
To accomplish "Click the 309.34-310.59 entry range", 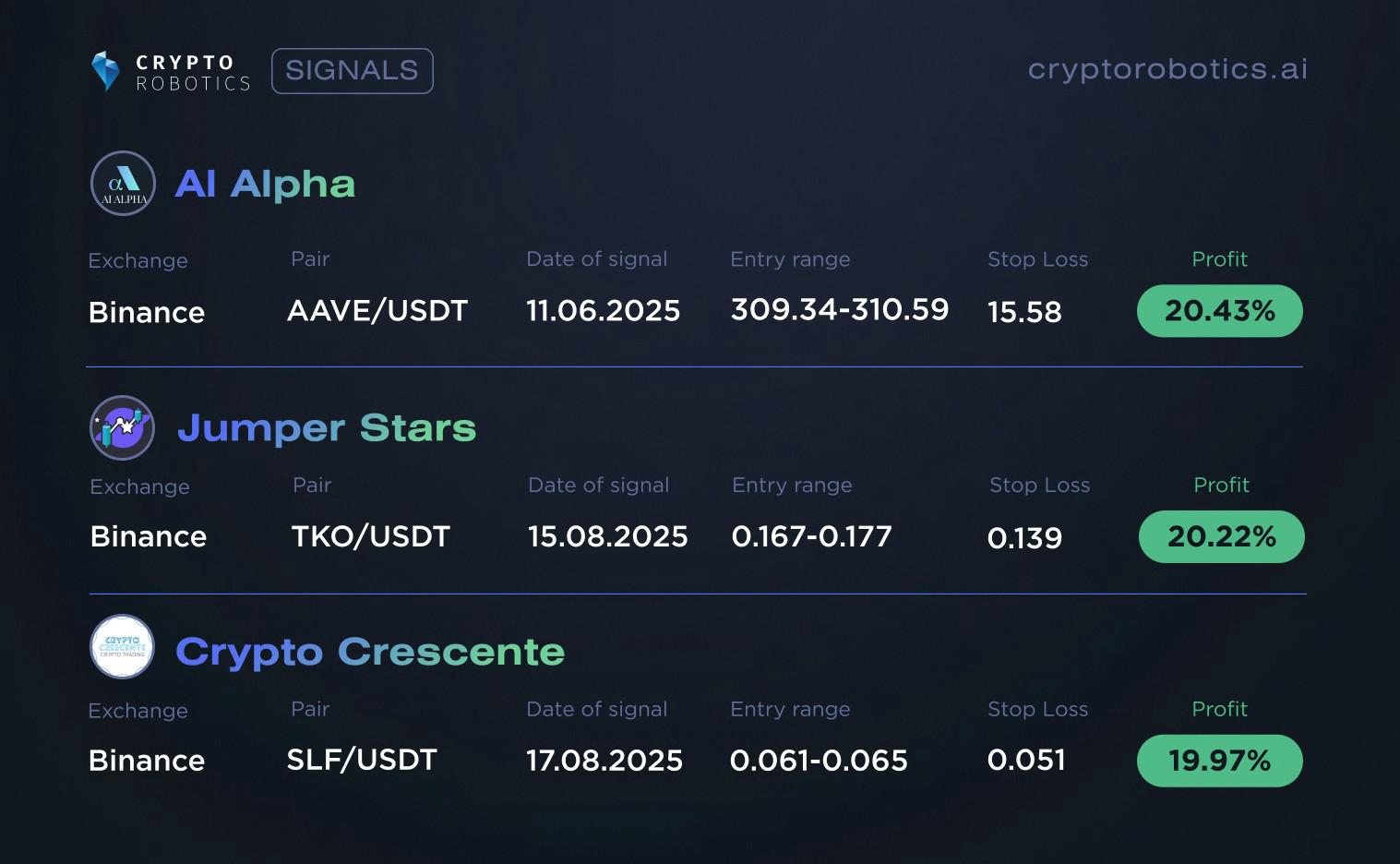I will (840, 309).
